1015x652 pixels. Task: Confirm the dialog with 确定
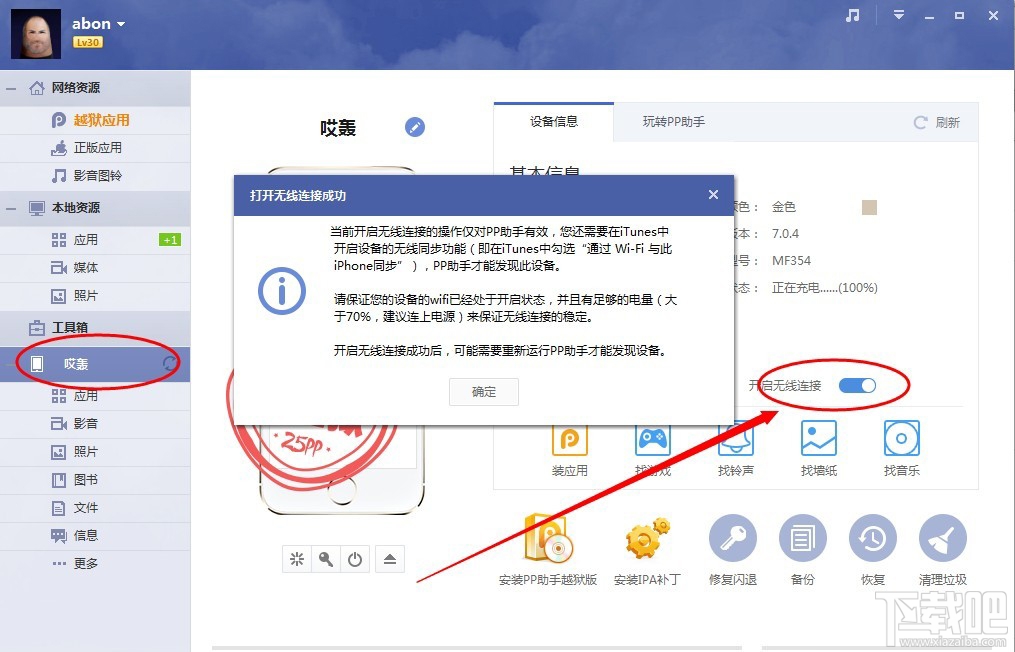pyautogui.click(x=483, y=391)
